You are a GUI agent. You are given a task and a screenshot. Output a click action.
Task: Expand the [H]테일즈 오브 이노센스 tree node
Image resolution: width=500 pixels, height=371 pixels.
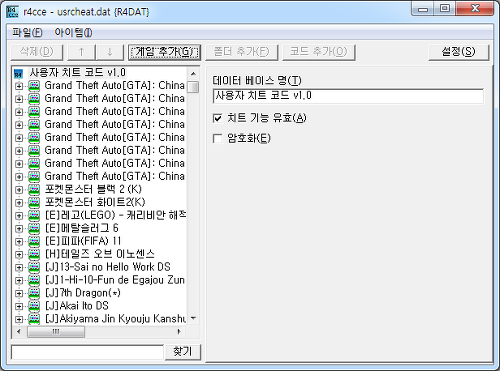pyautogui.click(x=19, y=255)
